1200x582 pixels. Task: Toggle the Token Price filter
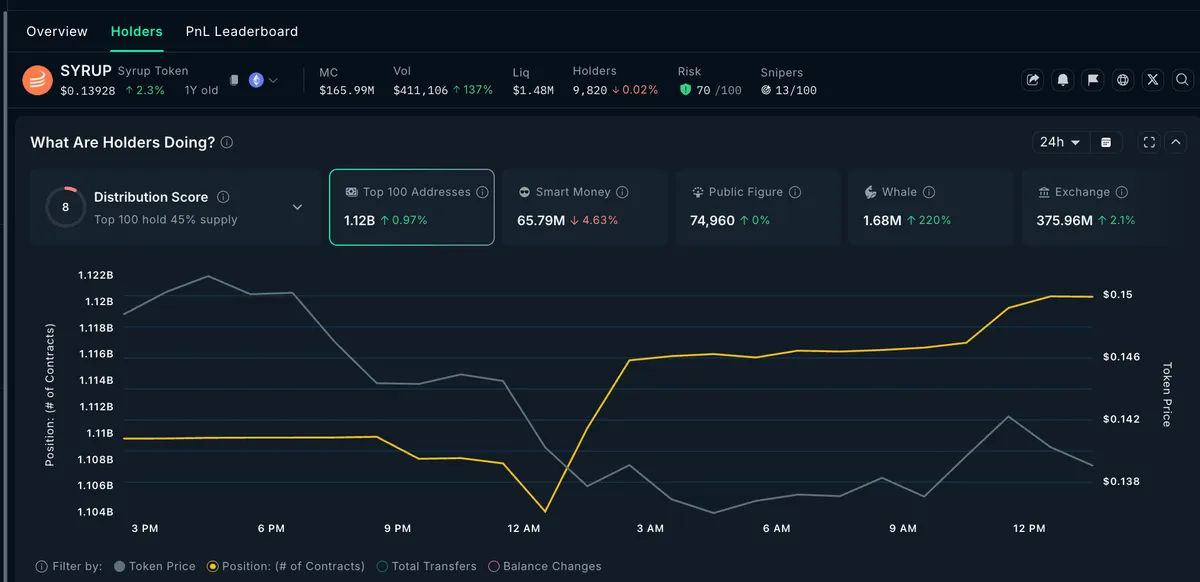coord(155,566)
